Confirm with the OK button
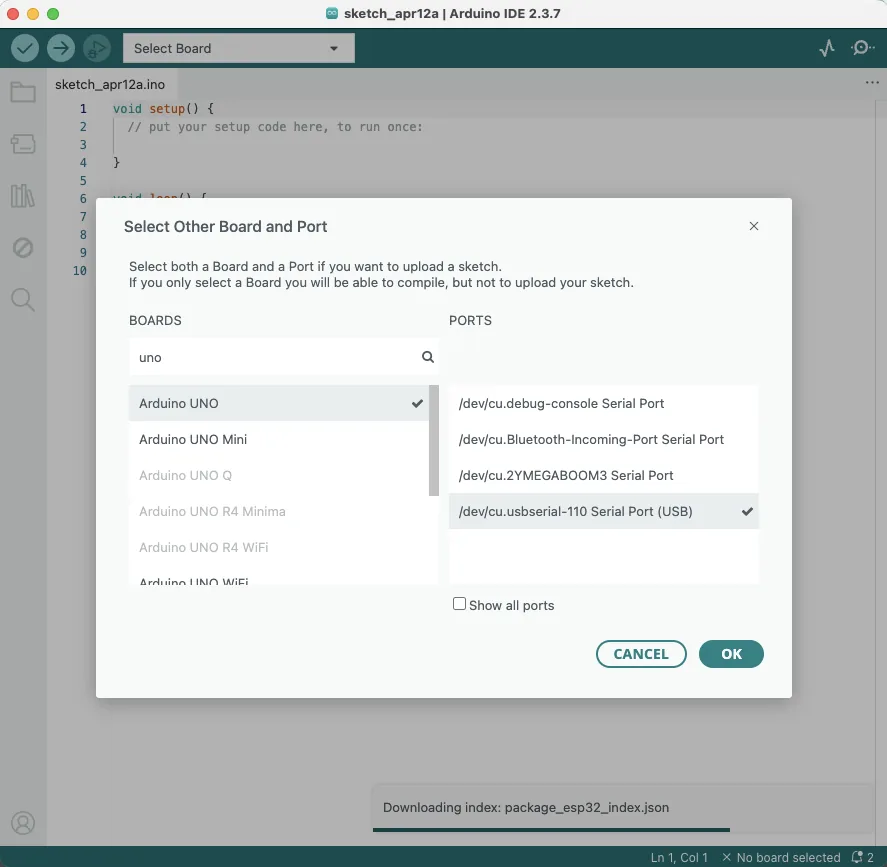Image resolution: width=887 pixels, height=867 pixels. (x=731, y=654)
